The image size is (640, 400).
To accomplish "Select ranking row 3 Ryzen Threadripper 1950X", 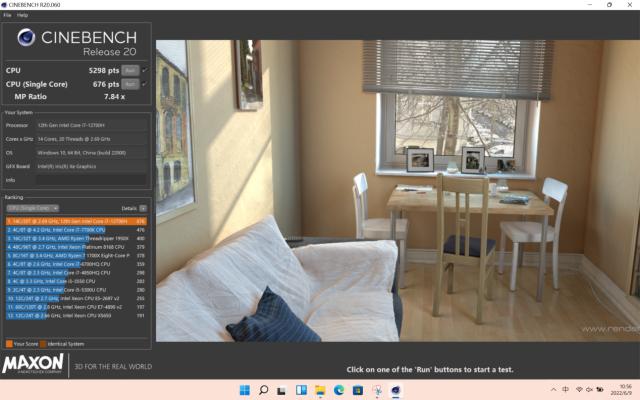I will pos(76,238).
